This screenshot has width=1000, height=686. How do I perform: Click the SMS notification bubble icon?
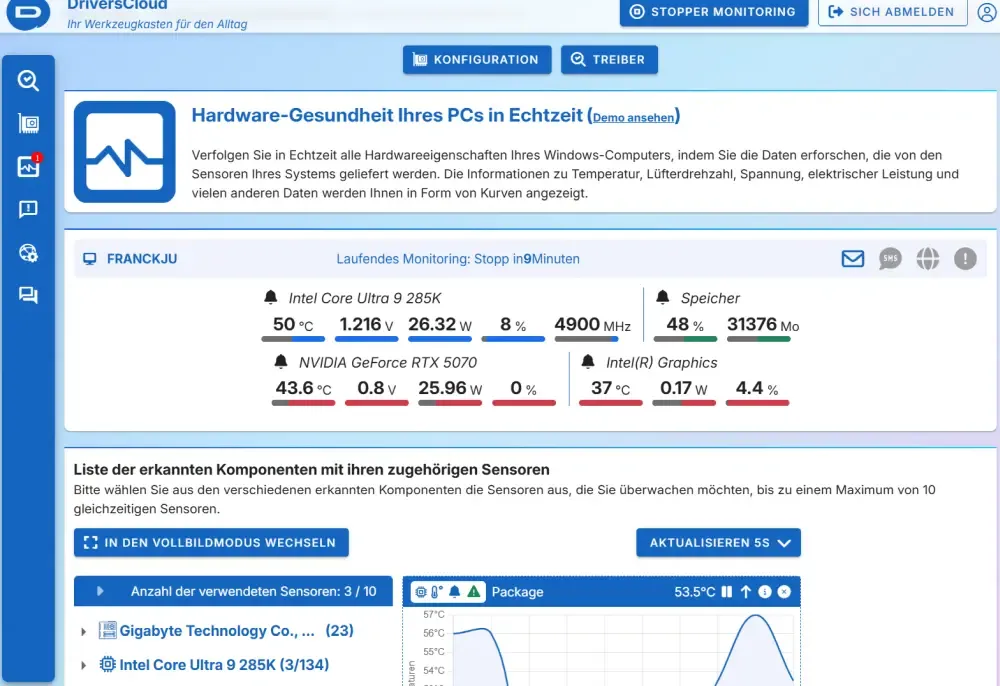[x=890, y=259]
